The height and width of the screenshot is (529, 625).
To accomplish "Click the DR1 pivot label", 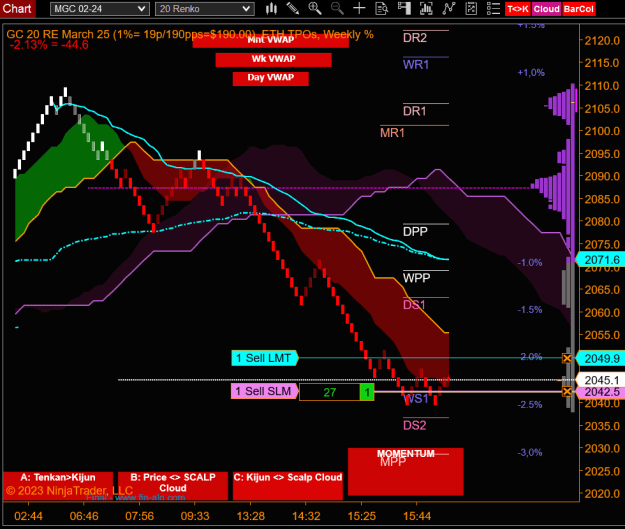I will coord(415,111).
